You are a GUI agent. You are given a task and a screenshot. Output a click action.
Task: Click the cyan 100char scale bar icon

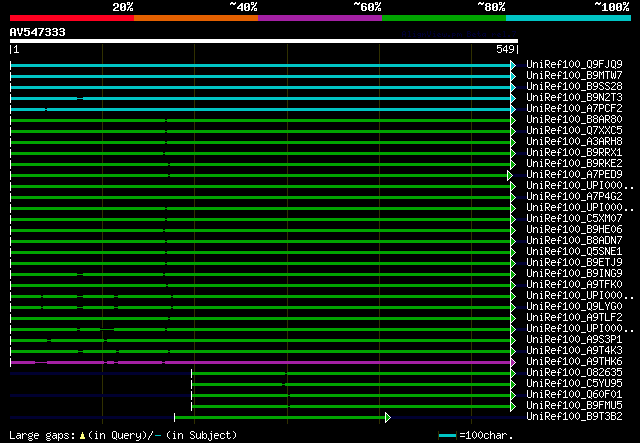[447, 436]
